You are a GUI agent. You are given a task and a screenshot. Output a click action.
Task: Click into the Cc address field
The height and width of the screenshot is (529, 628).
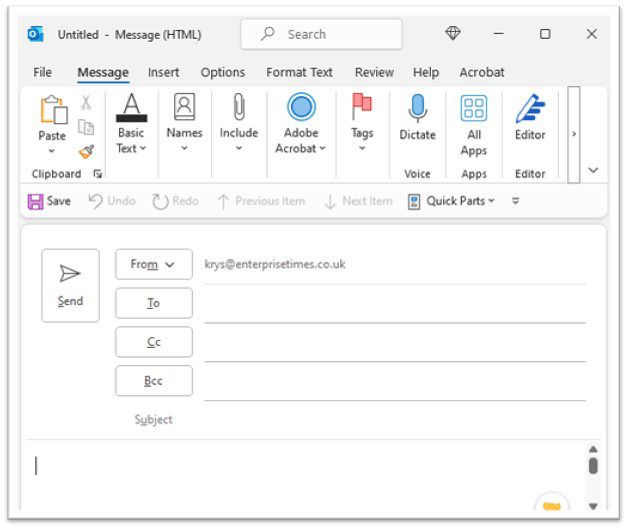coord(395,343)
